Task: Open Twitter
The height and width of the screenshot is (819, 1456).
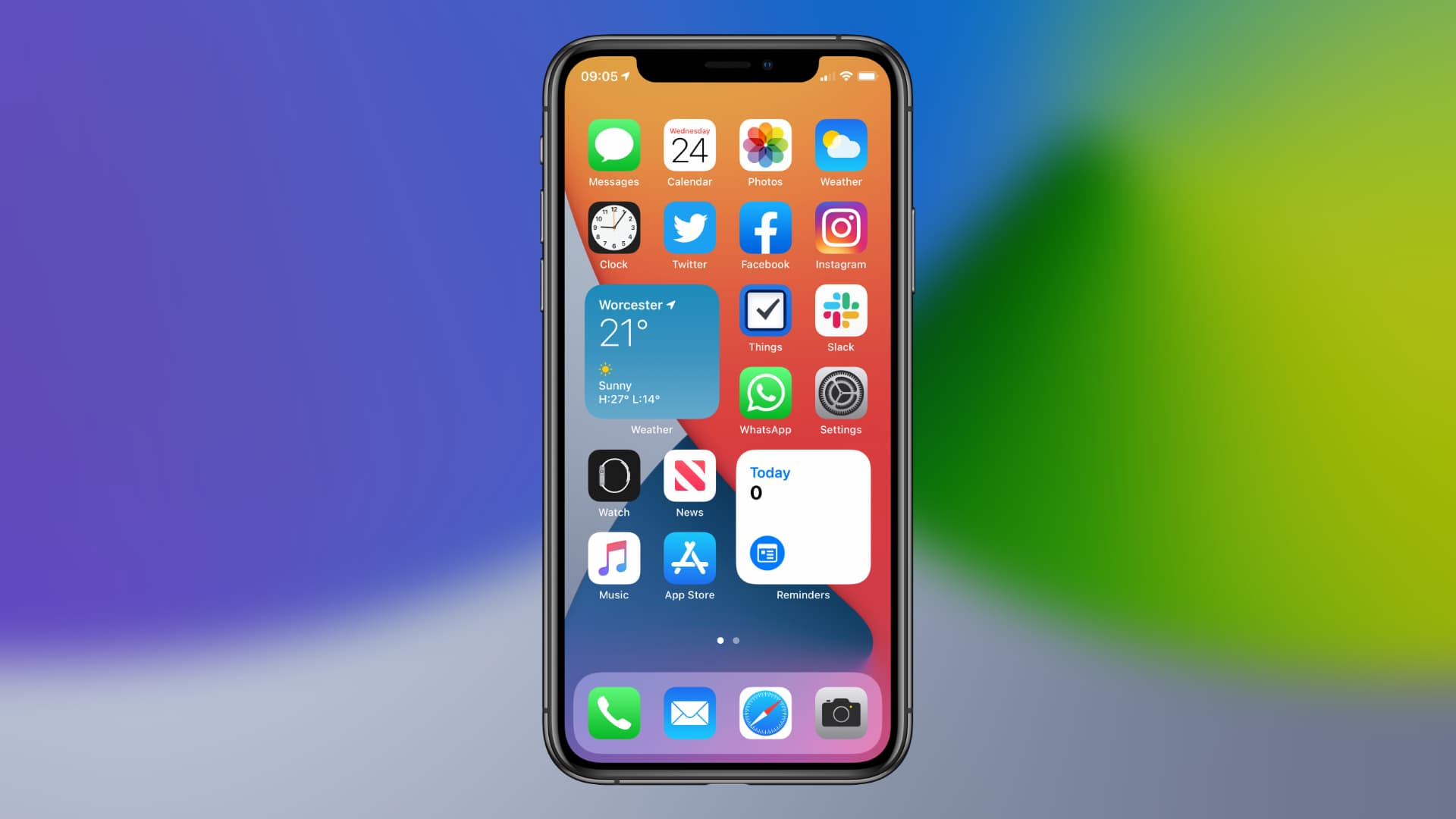Action: point(689,229)
